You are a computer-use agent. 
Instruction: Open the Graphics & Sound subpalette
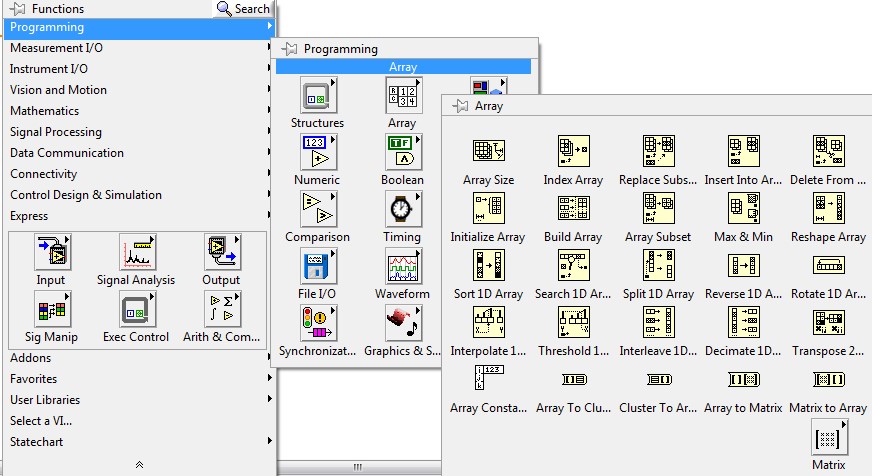[x=403, y=323]
